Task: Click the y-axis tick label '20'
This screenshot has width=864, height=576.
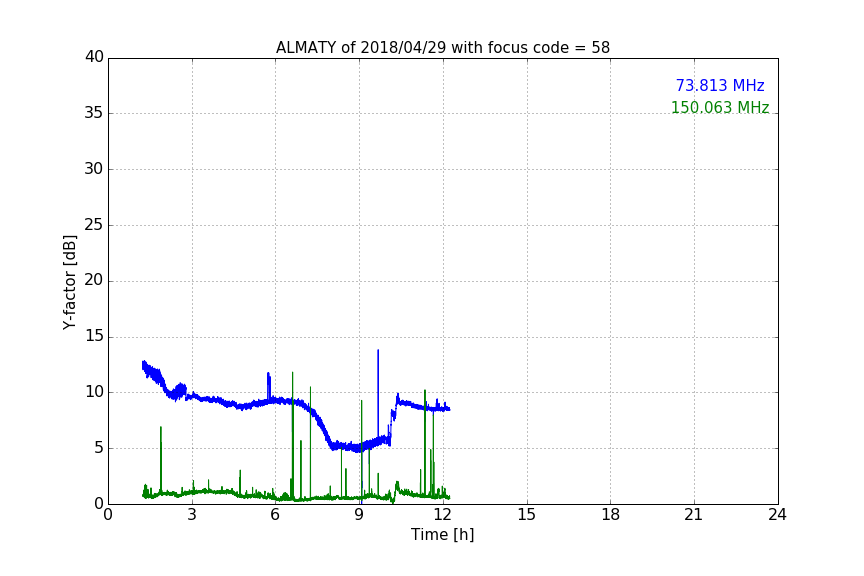Action: [x=94, y=280]
